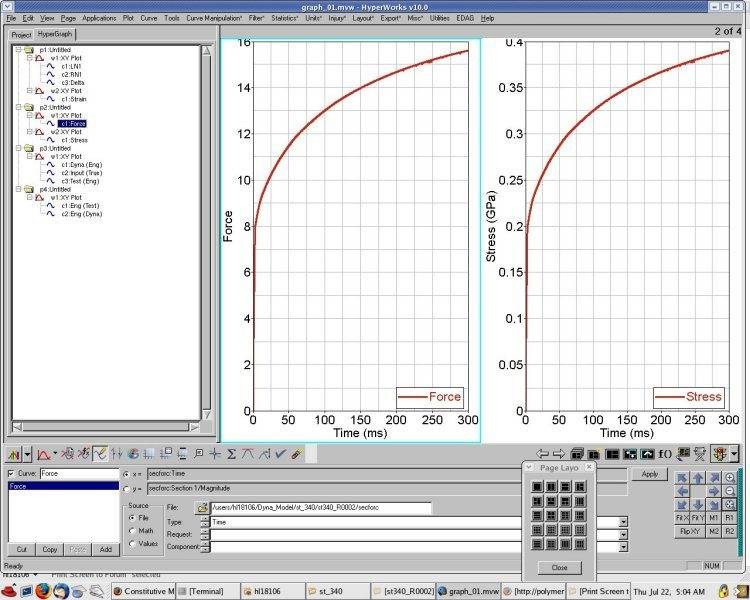Click the notes magnifier icon

[199, 454]
